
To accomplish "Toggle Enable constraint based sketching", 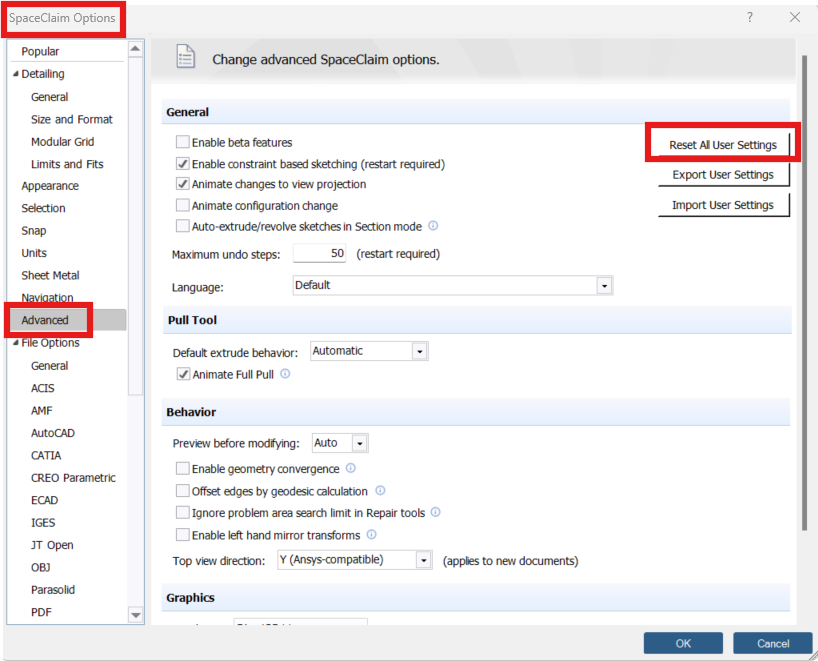I will [183, 164].
